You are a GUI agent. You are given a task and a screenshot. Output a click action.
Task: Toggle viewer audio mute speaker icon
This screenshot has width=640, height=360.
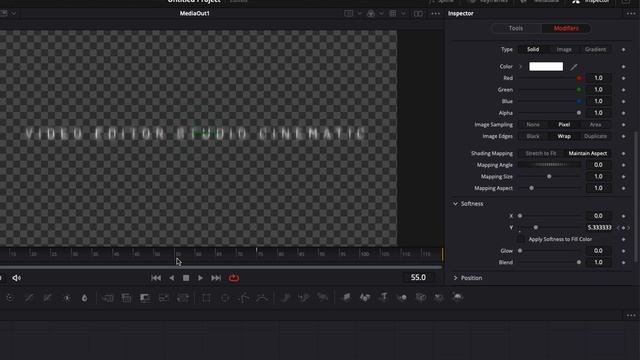pyautogui.click(x=16, y=278)
